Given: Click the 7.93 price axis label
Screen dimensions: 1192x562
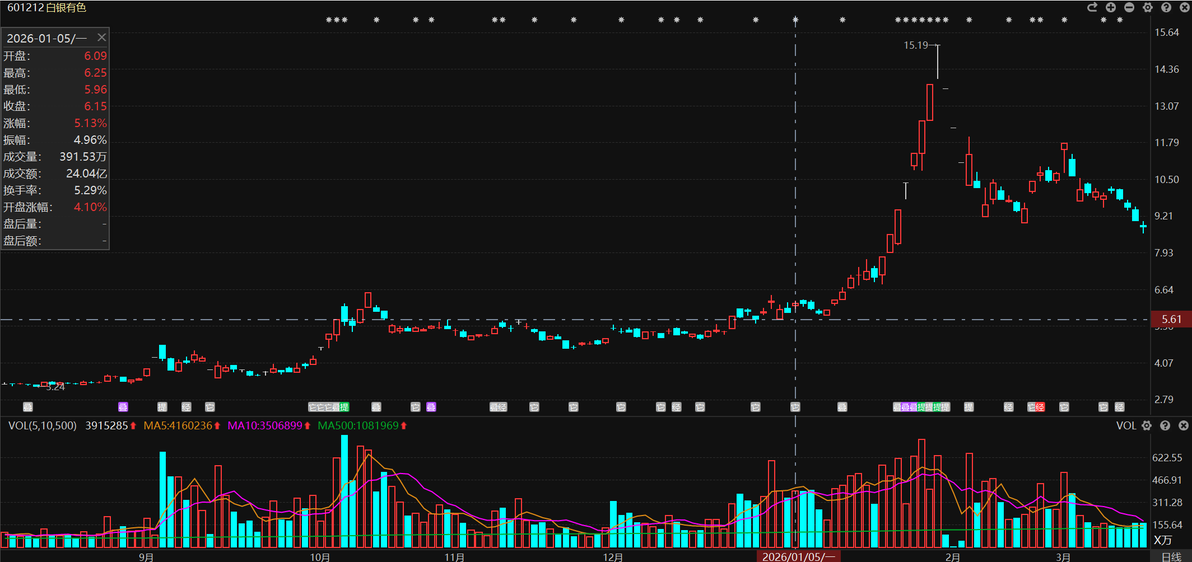Looking at the screenshot, I should (x=1164, y=252).
